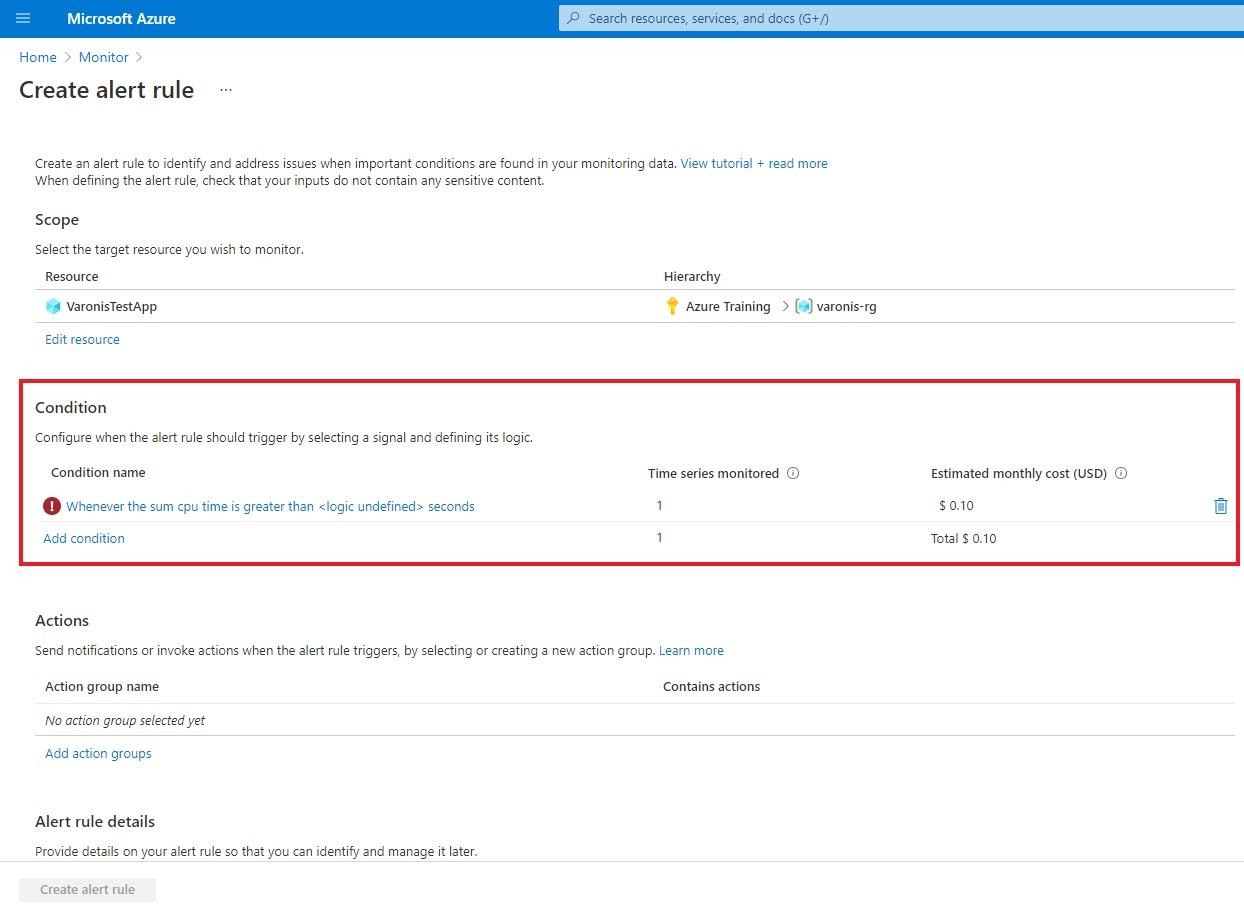Viewport: 1244px width, 911px height.
Task: Open the ellipsis more options next to title
Action: pyautogui.click(x=226, y=90)
